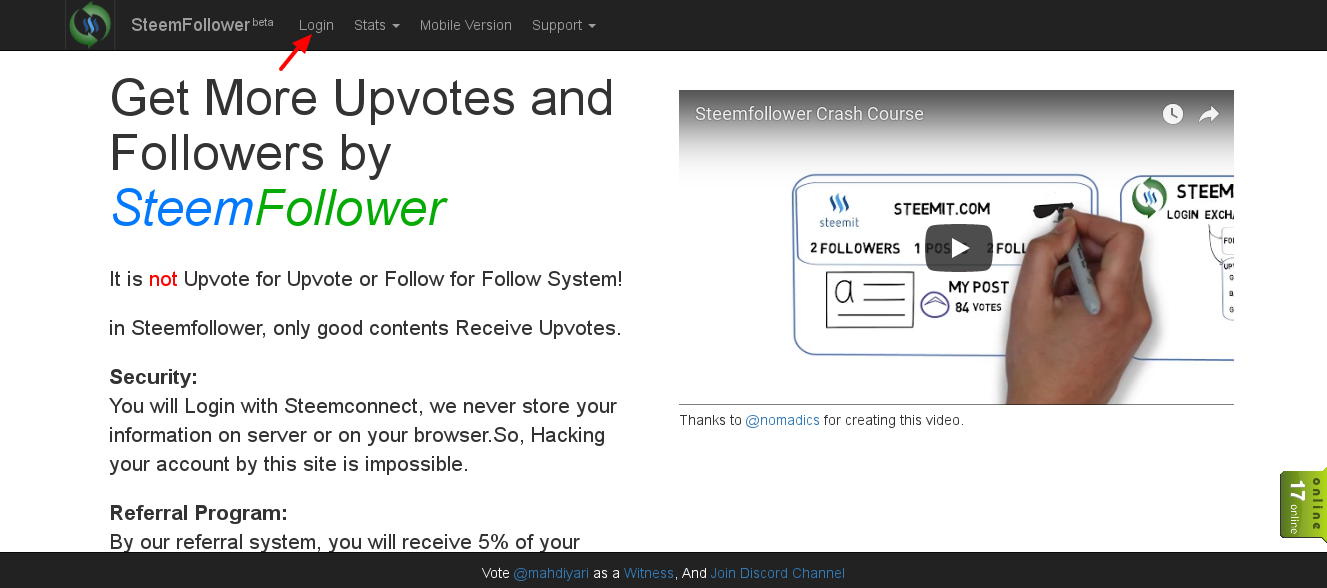This screenshot has height=588, width=1327.
Task: Click the green 17 online chat tab
Action: point(1303,504)
